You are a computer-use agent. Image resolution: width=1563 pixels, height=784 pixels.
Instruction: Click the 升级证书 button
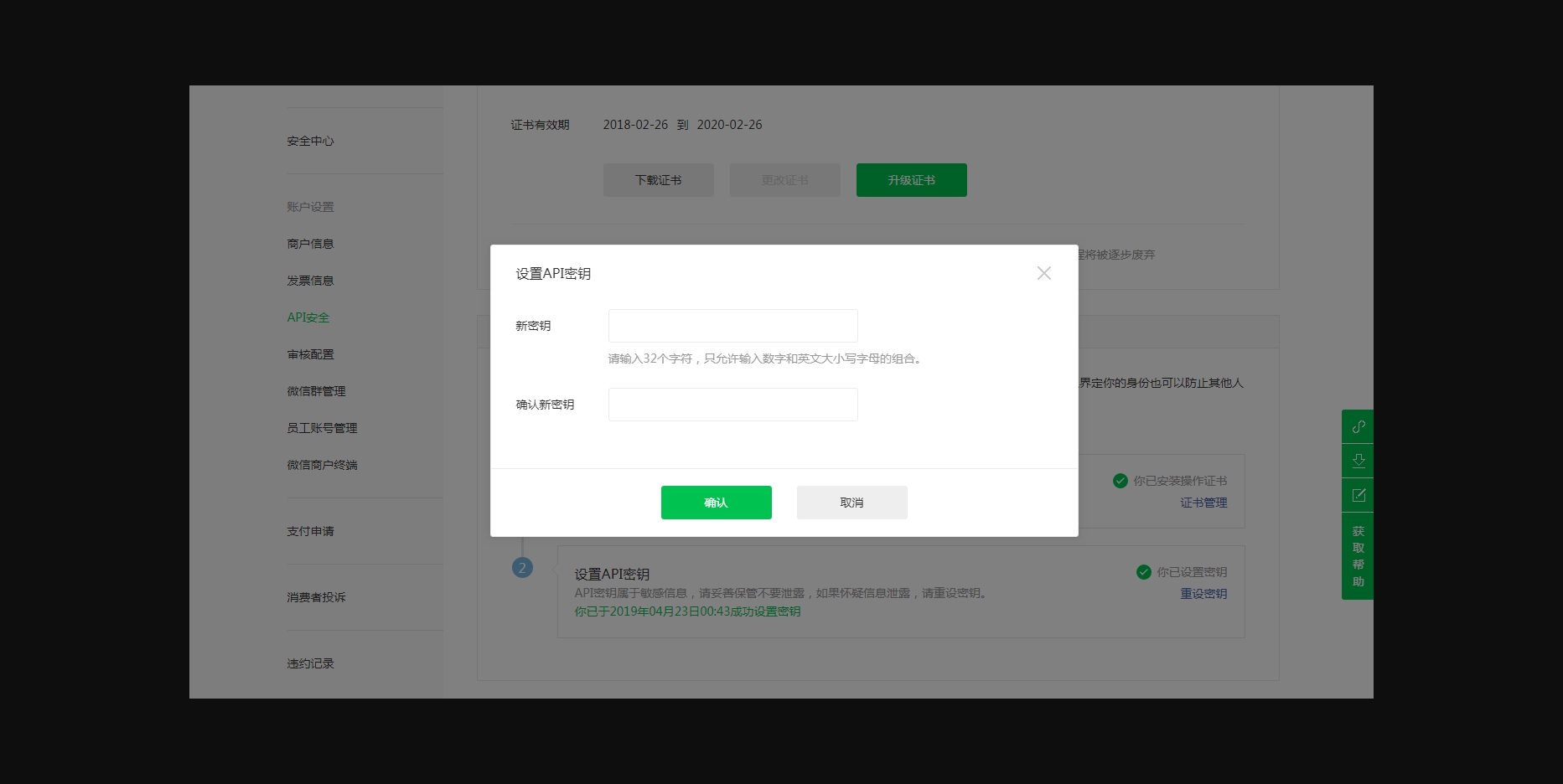911,180
